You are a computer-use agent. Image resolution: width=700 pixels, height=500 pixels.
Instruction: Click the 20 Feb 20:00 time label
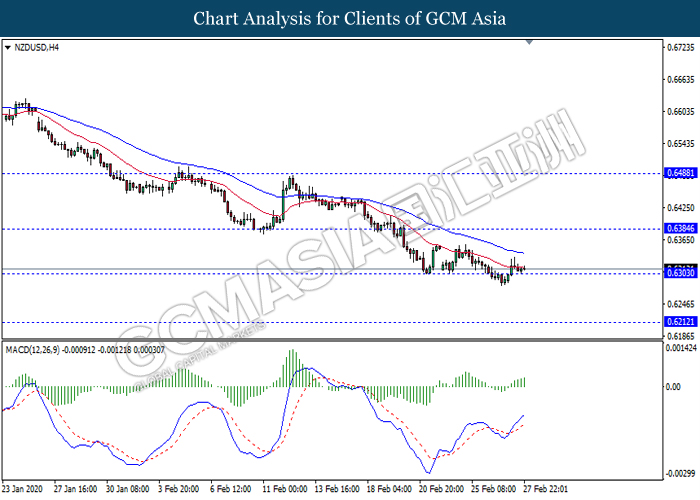(442, 489)
